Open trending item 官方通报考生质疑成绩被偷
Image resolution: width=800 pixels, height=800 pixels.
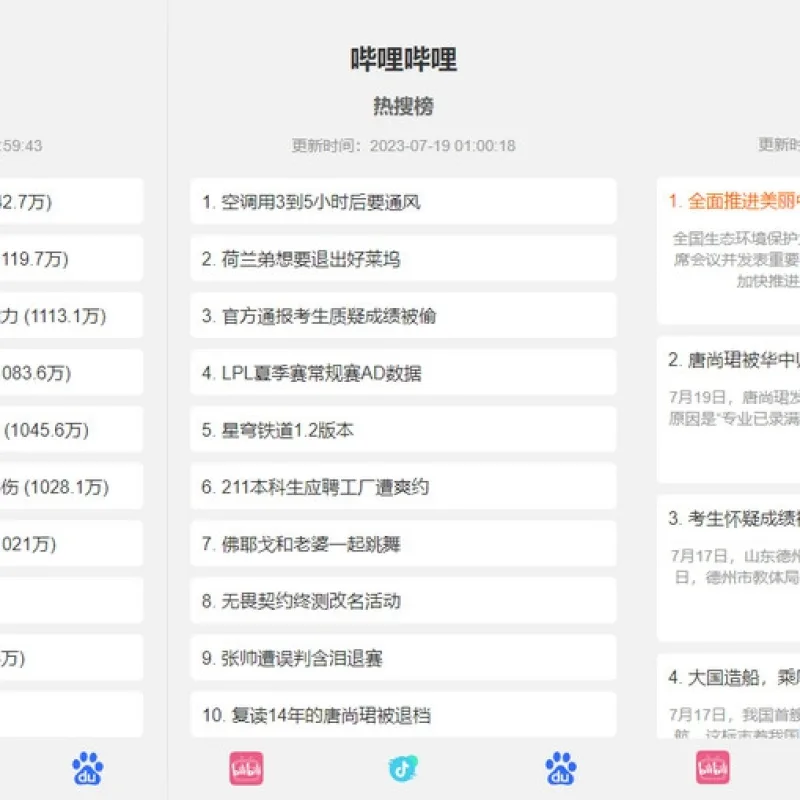click(x=403, y=316)
